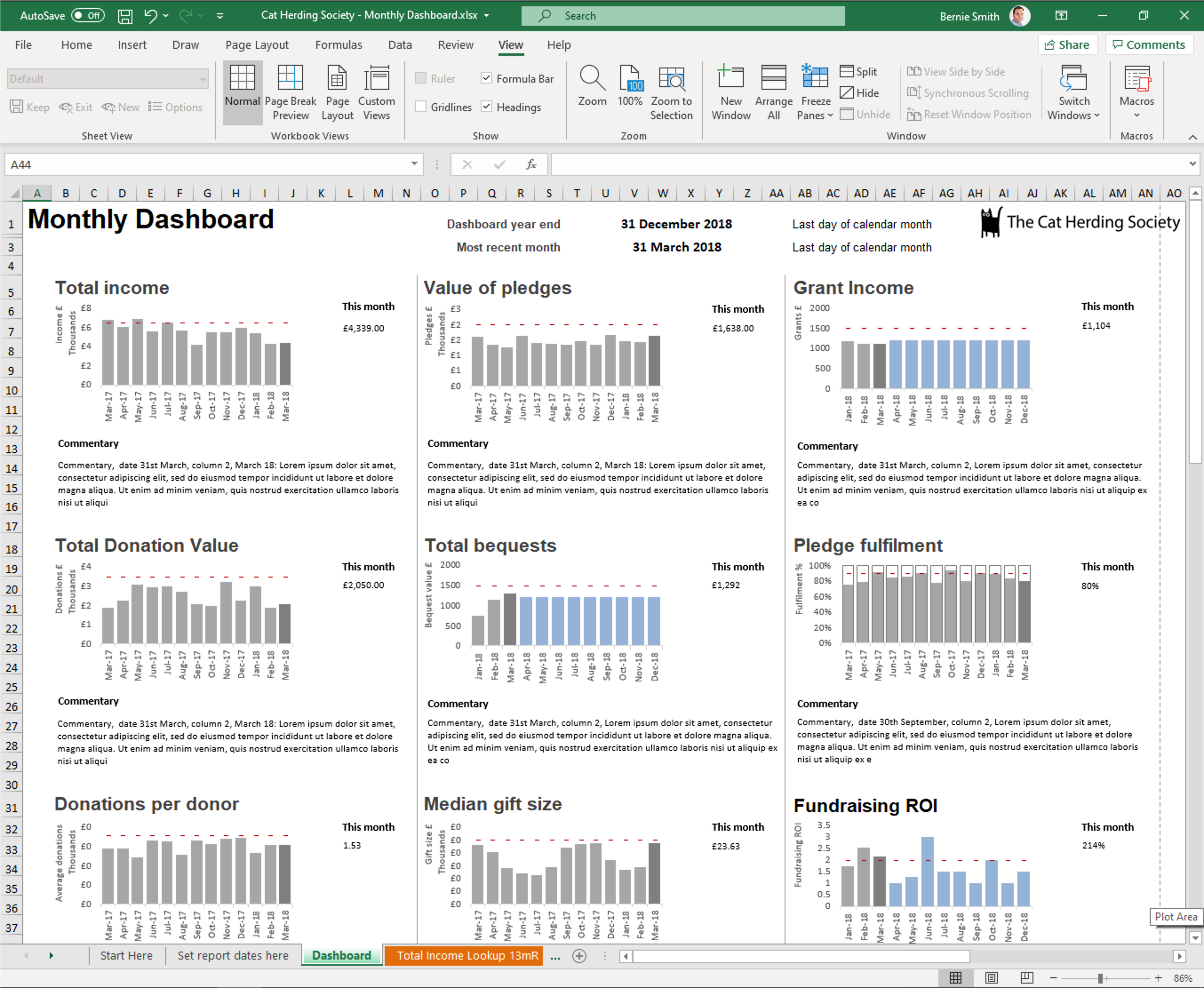Viewport: 1204px width, 988px height.
Task: Uncheck the Headings checkbox
Action: click(486, 107)
